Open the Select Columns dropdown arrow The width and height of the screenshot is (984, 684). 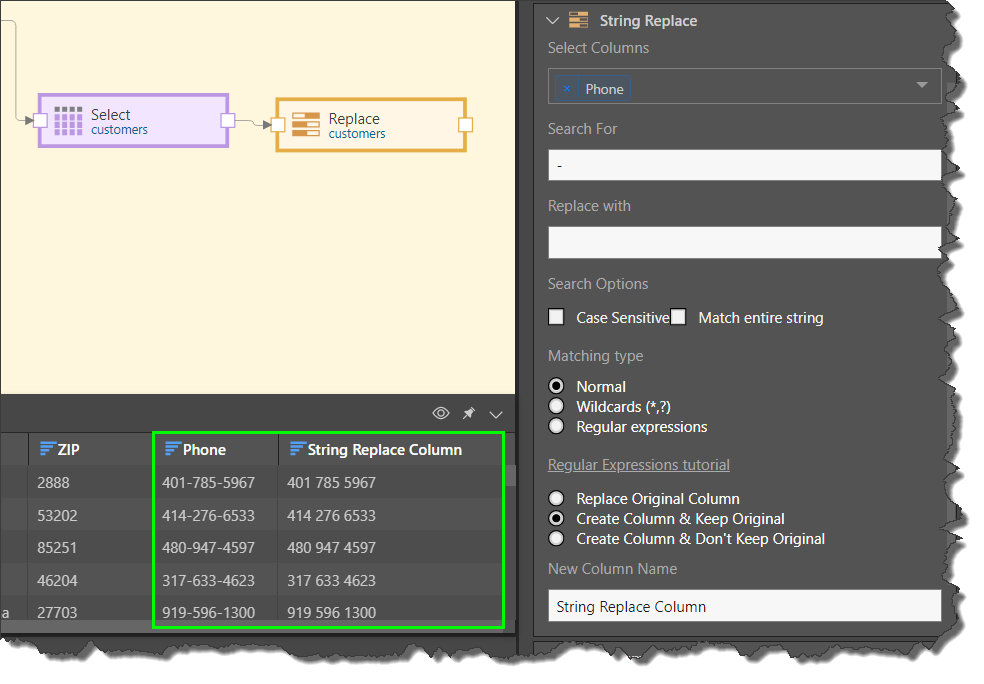pos(922,86)
